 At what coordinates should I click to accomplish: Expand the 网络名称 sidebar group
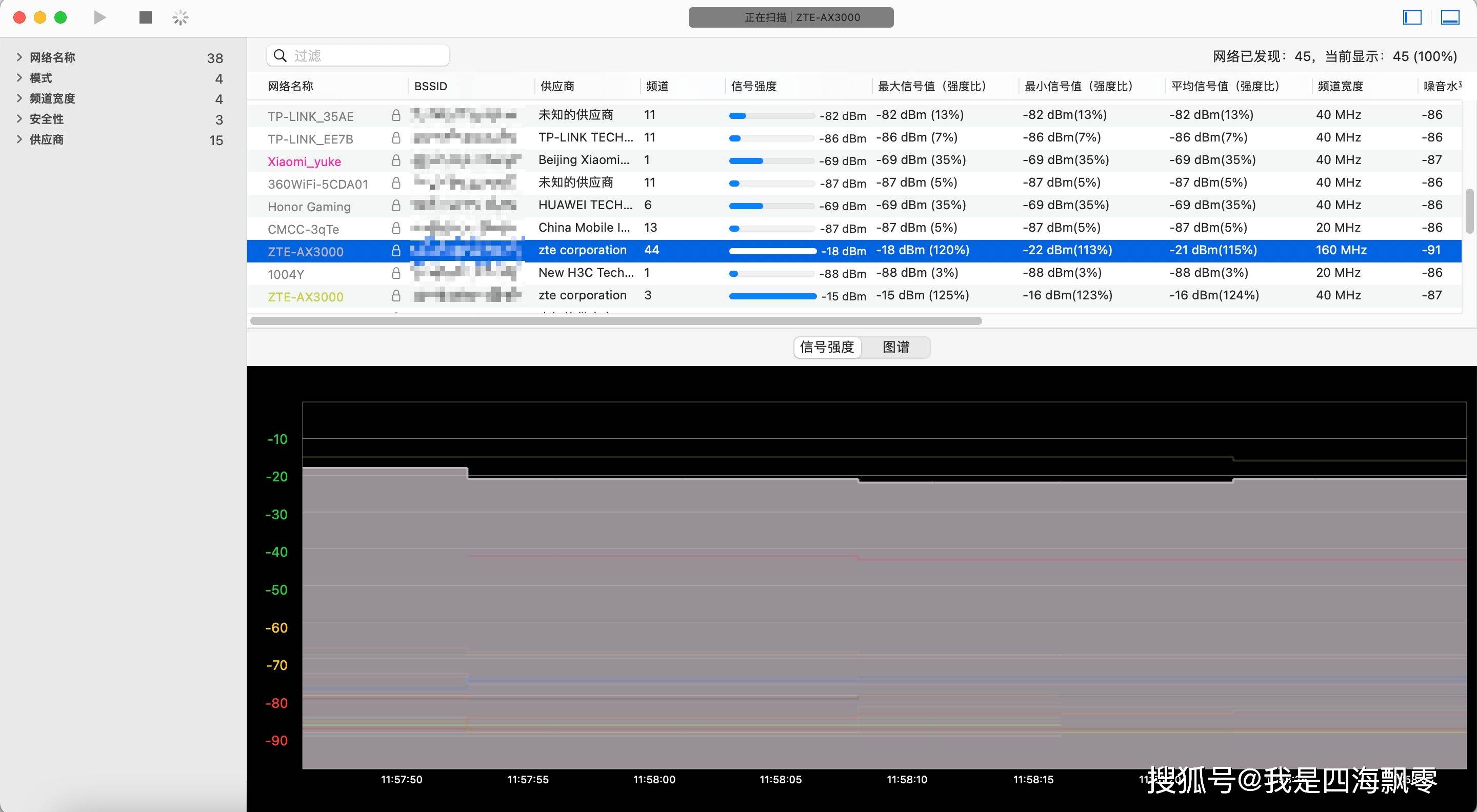coord(19,57)
